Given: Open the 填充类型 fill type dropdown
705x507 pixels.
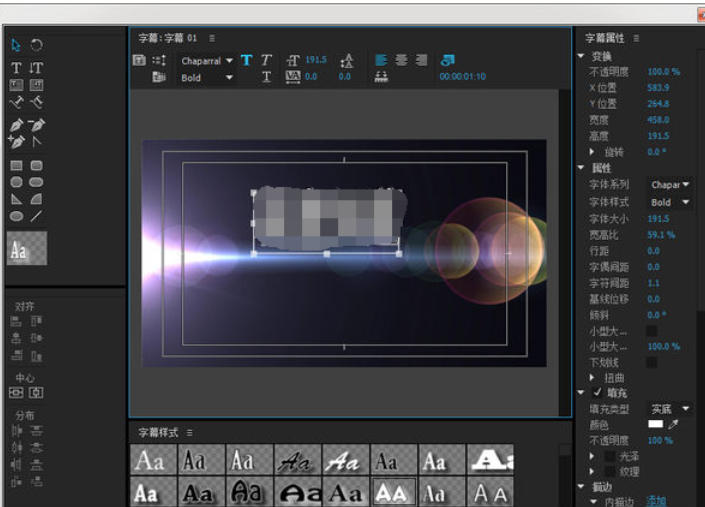Looking at the screenshot, I should pyautogui.click(x=671, y=409).
